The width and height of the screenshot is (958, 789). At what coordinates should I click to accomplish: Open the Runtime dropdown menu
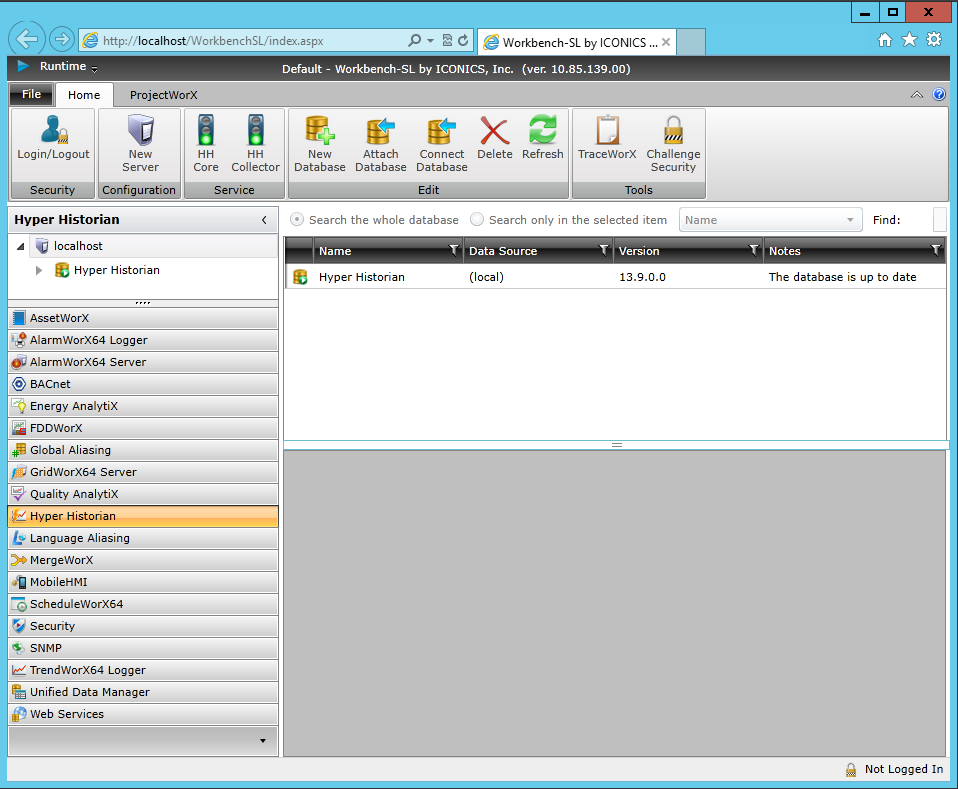tap(94, 69)
